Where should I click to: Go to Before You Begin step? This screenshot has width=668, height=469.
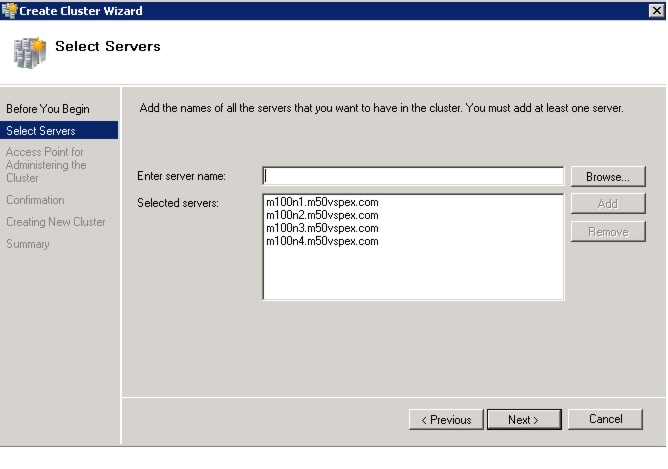click(x=48, y=109)
